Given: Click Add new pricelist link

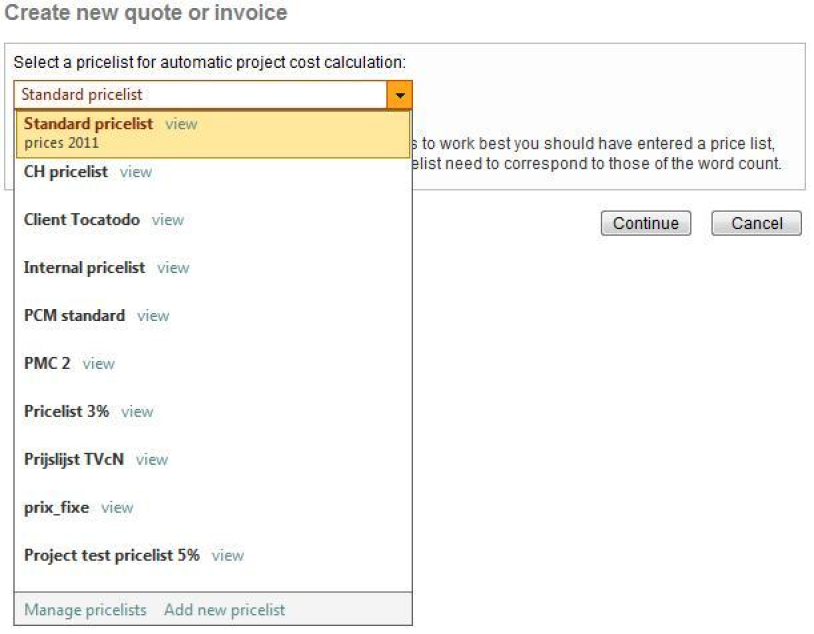Looking at the screenshot, I should point(224,610).
